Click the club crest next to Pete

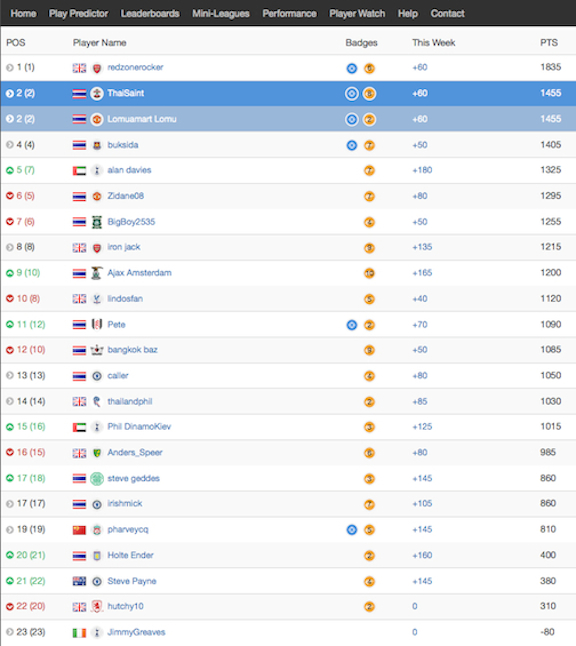[x=97, y=325]
